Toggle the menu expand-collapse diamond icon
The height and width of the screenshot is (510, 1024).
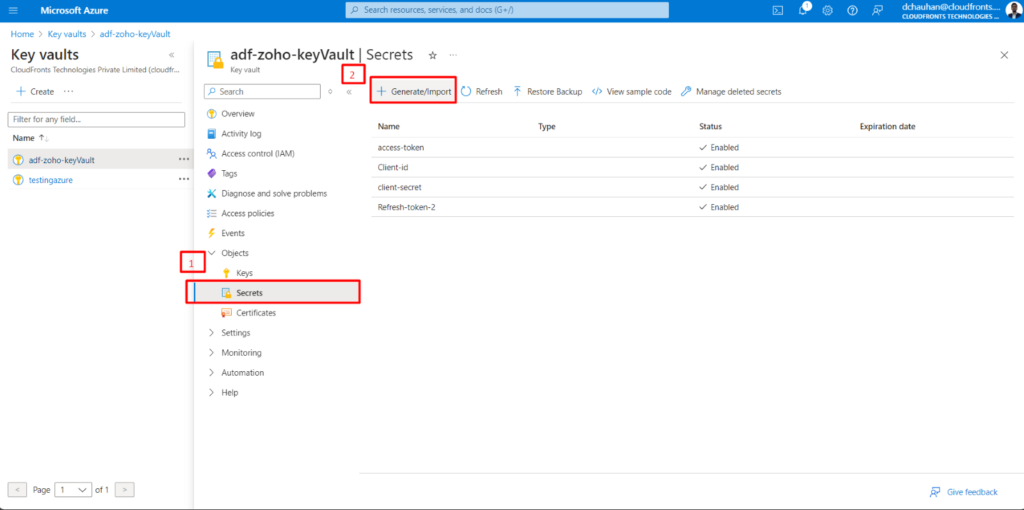[x=330, y=92]
